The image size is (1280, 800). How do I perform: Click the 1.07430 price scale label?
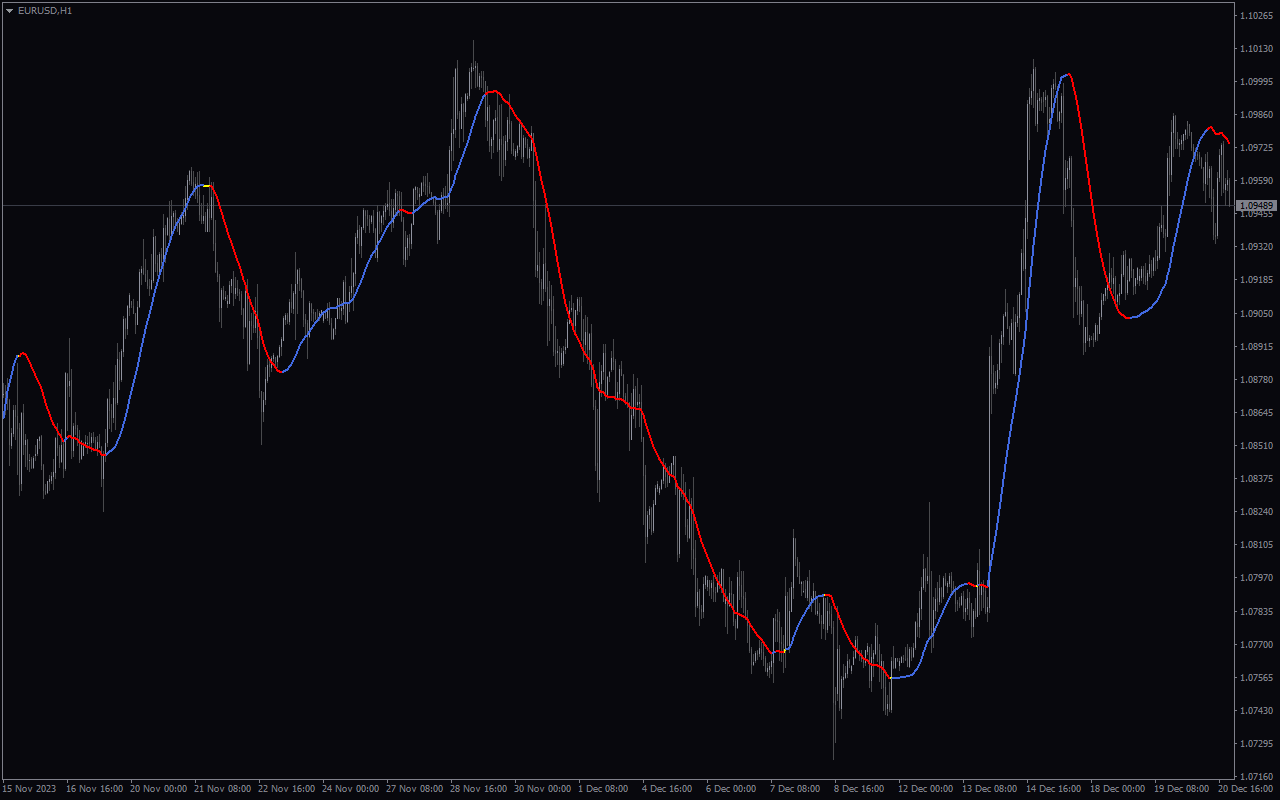(1256, 711)
